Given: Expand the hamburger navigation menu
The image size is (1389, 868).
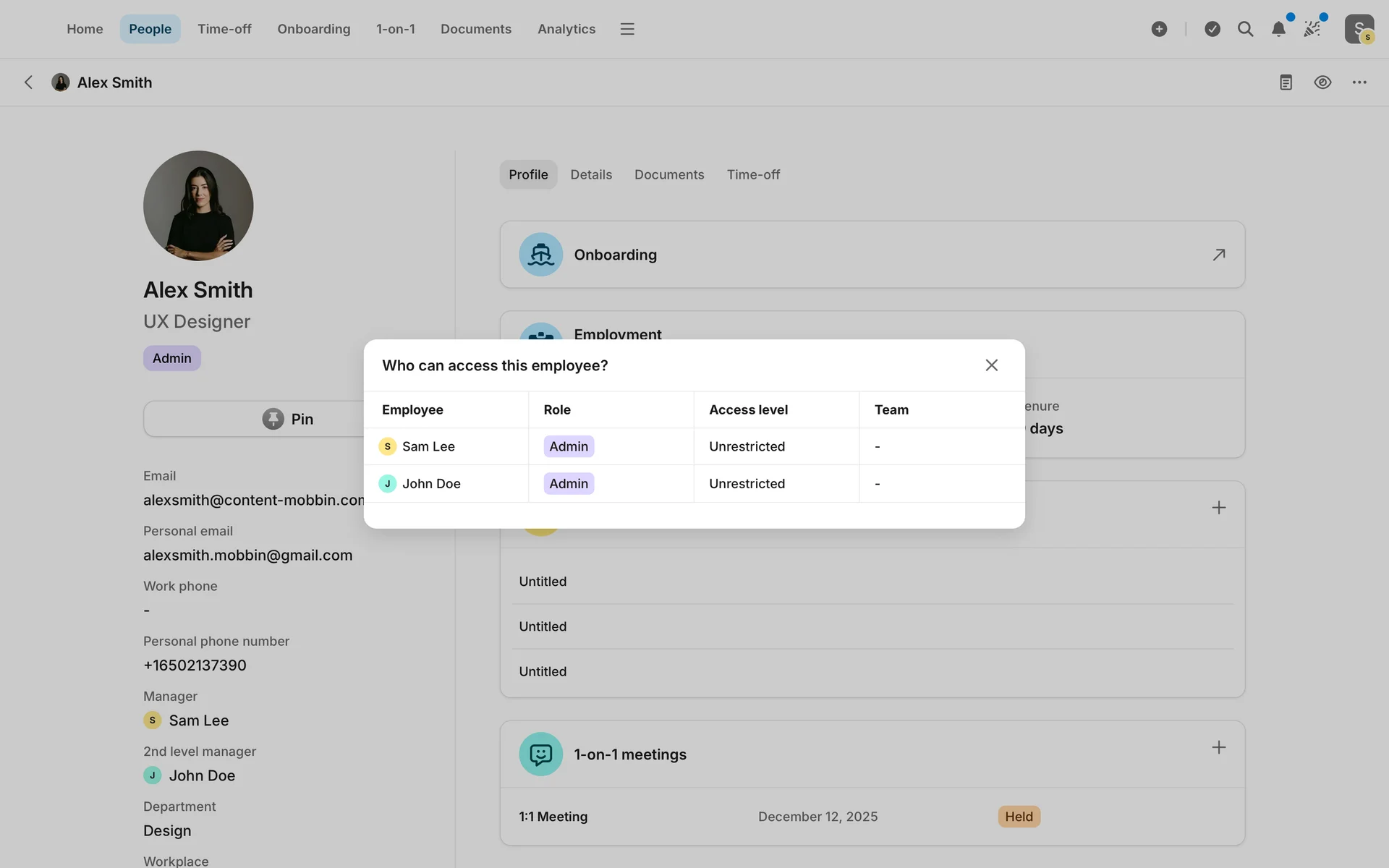Looking at the screenshot, I should point(627,29).
